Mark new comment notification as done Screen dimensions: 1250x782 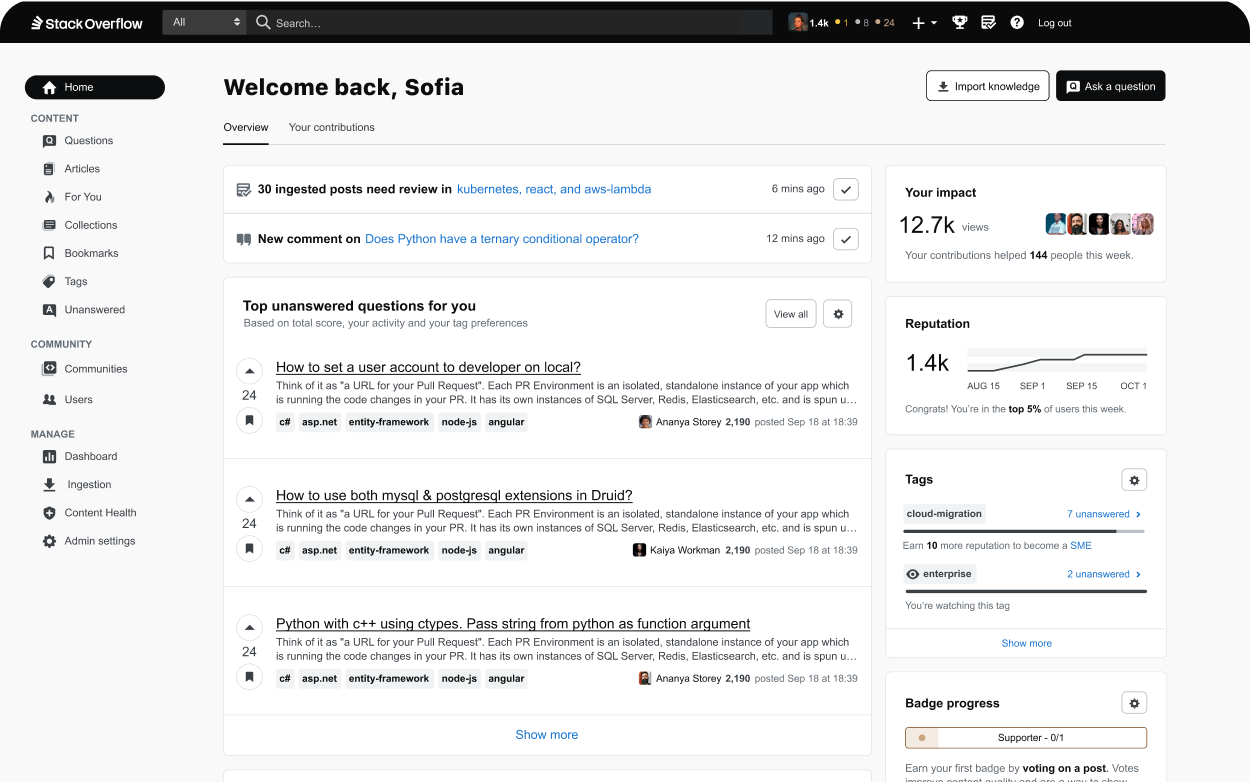tap(846, 239)
